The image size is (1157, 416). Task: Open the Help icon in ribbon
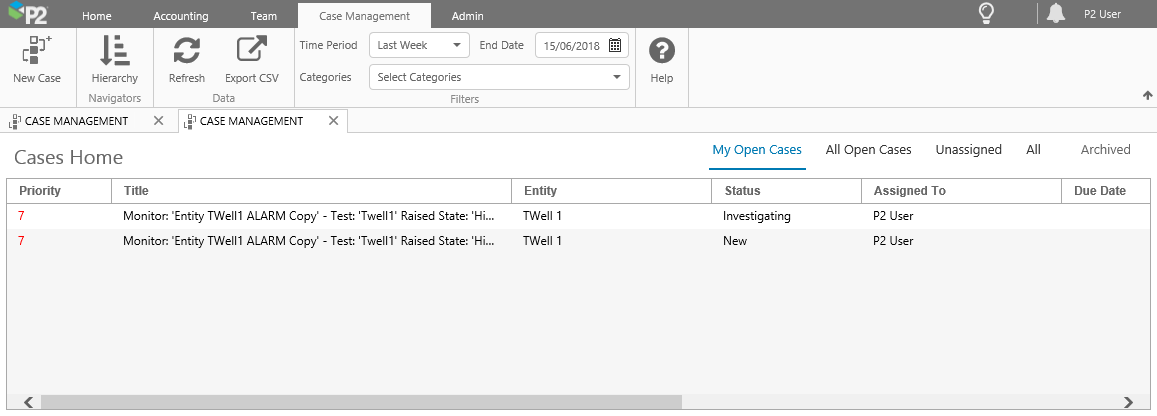(x=662, y=52)
